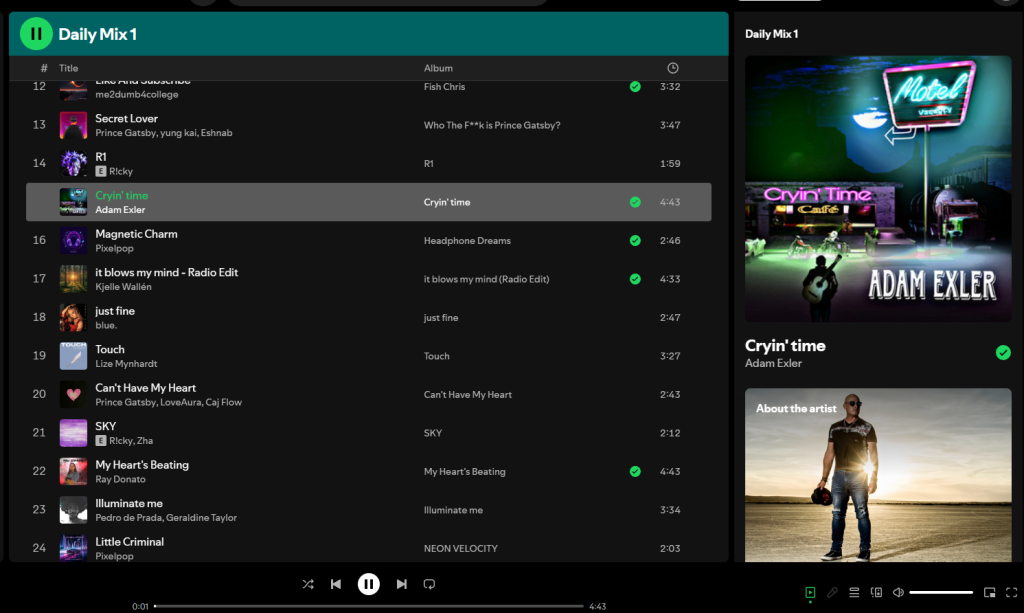Click the Magnetic Charm cover thumbnail
Screen dimensions: 1024x613
(73, 240)
